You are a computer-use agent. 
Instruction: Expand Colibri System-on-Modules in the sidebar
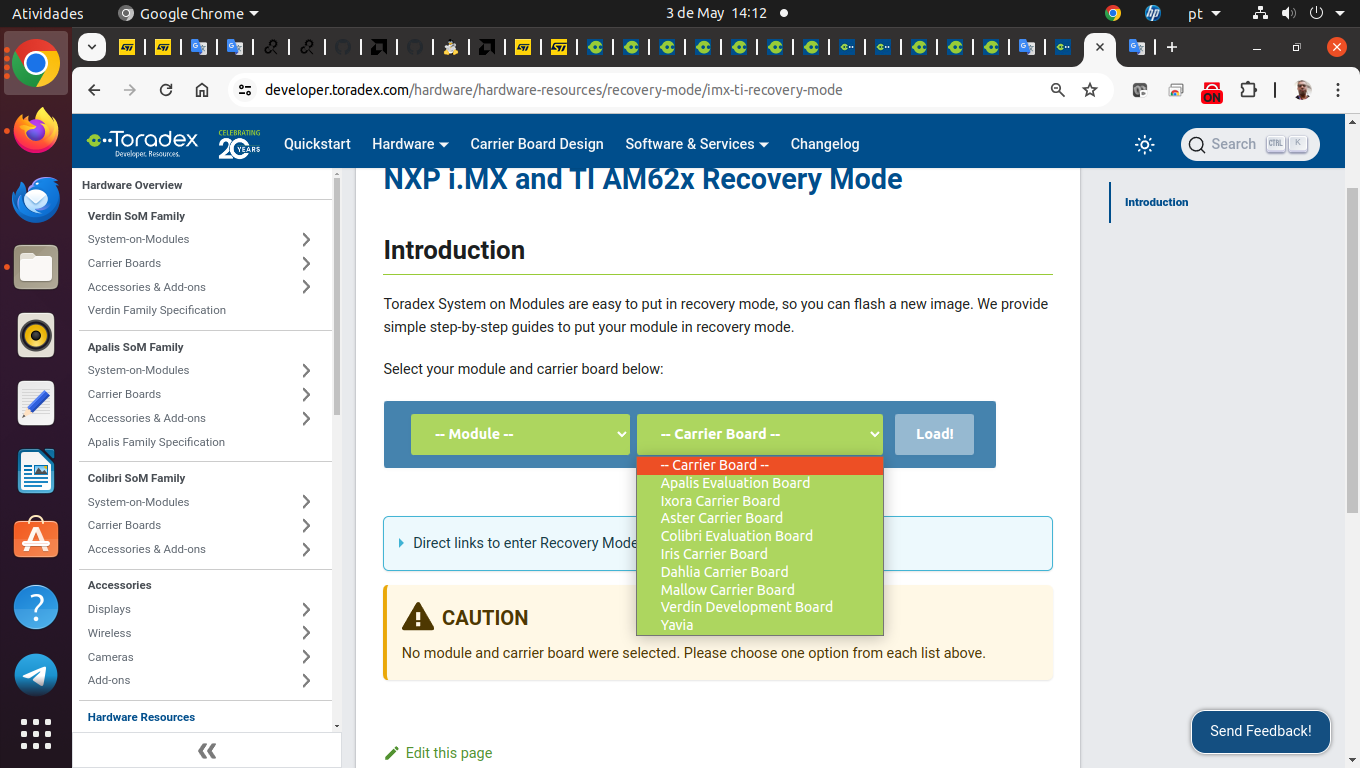coord(306,502)
